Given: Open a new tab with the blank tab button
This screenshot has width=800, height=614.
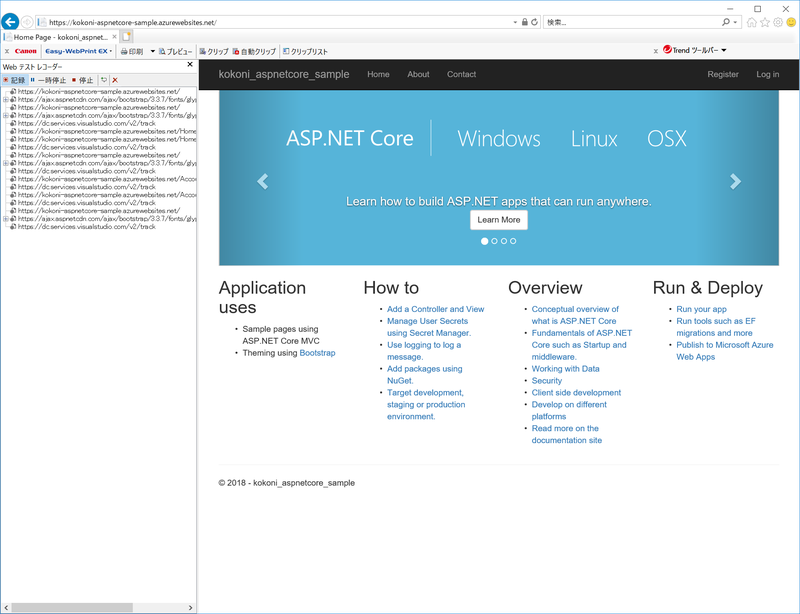Looking at the screenshot, I should (x=127, y=37).
